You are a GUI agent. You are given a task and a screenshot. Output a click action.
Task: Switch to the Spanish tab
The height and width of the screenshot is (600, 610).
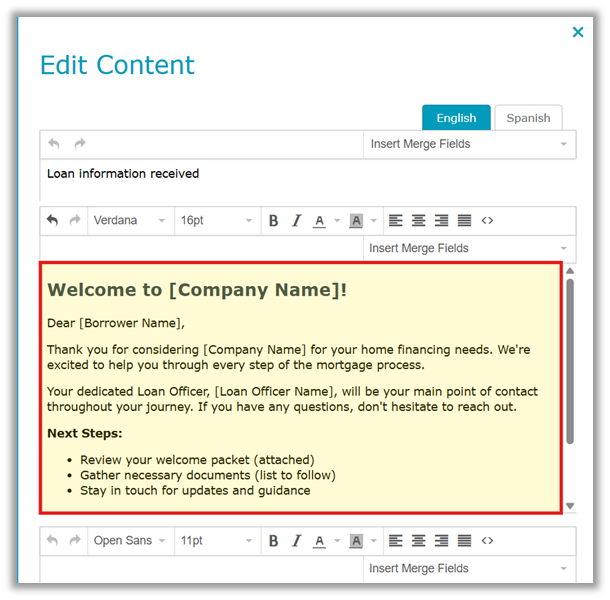click(x=528, y=118)
